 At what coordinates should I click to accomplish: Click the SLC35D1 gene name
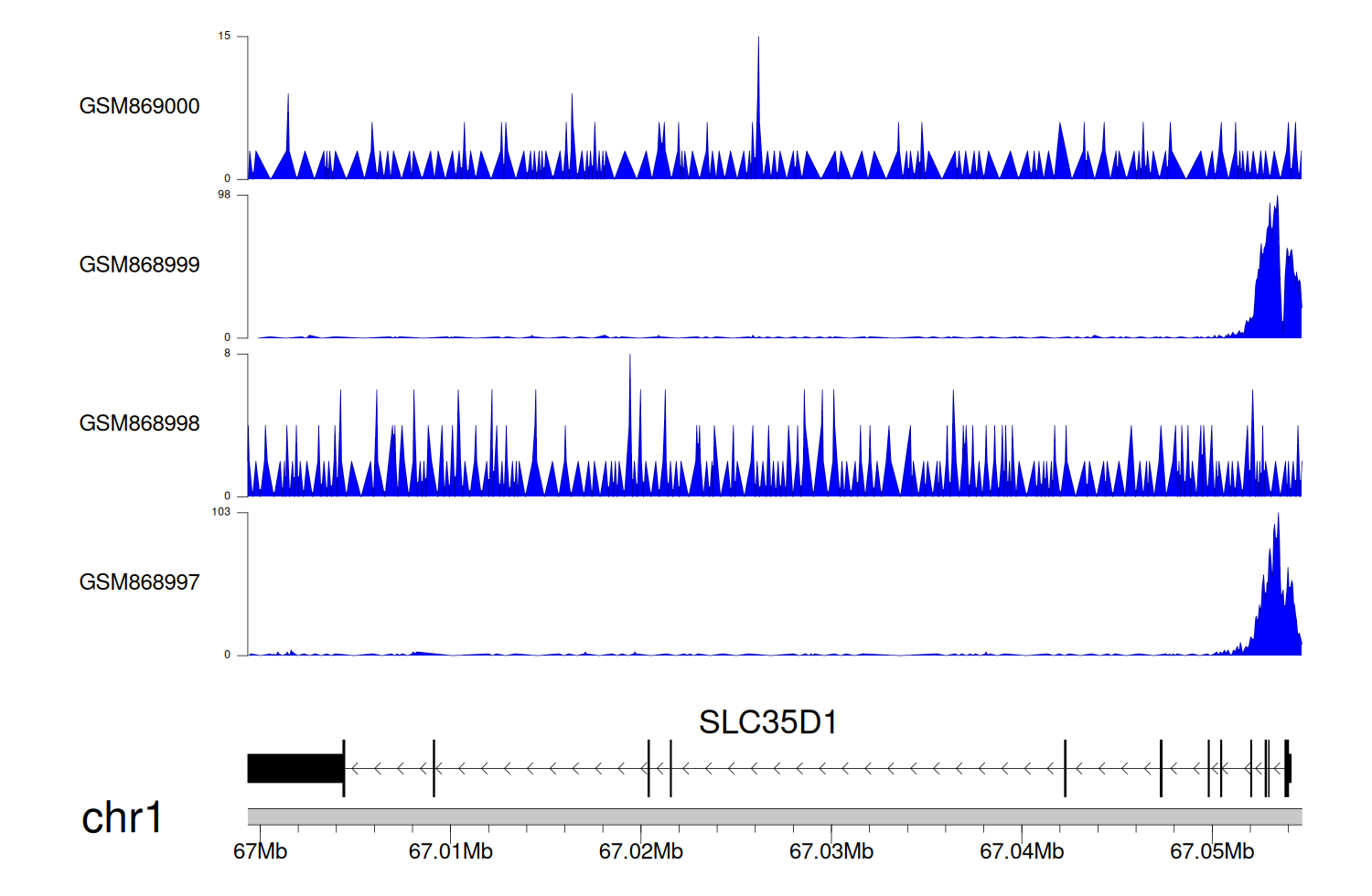coord(767,722)
